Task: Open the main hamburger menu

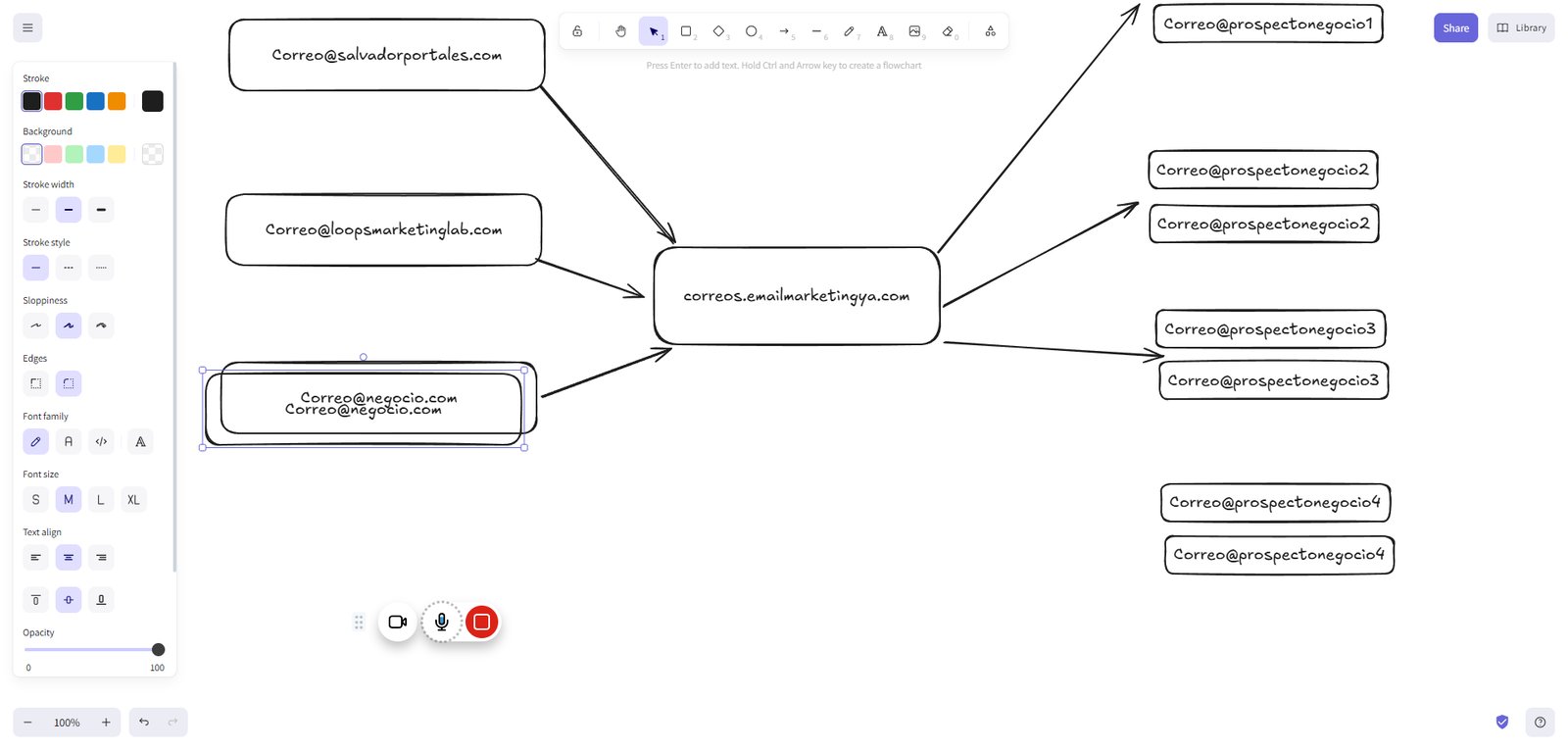Action: (x=27, y=27)
